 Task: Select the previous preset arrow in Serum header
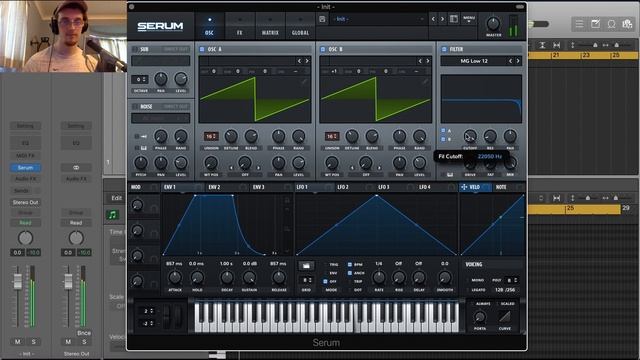433,19
